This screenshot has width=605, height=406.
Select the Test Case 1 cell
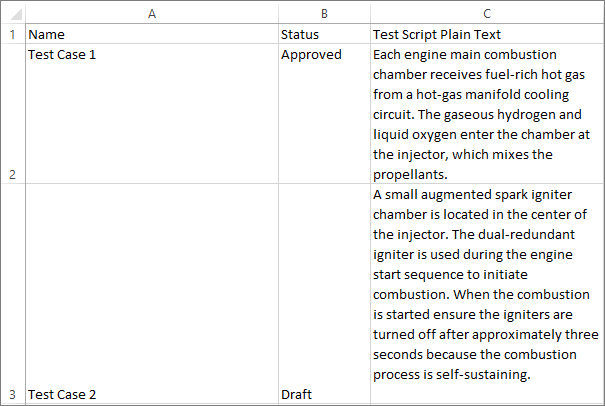click(x=151, y=114)
